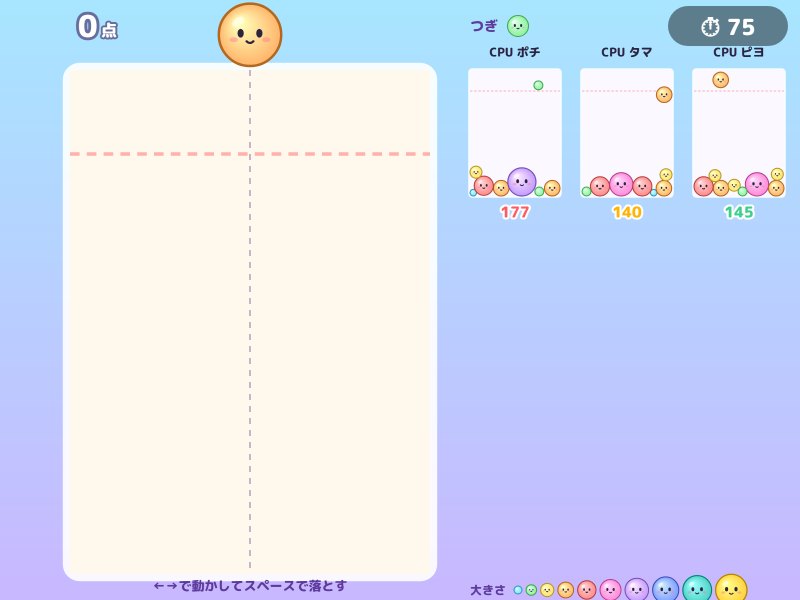Image resolution: width=800 pixels, height=600 pixels.
Task: Click the 75 seconds countdown timer
Action: (728, 27)
